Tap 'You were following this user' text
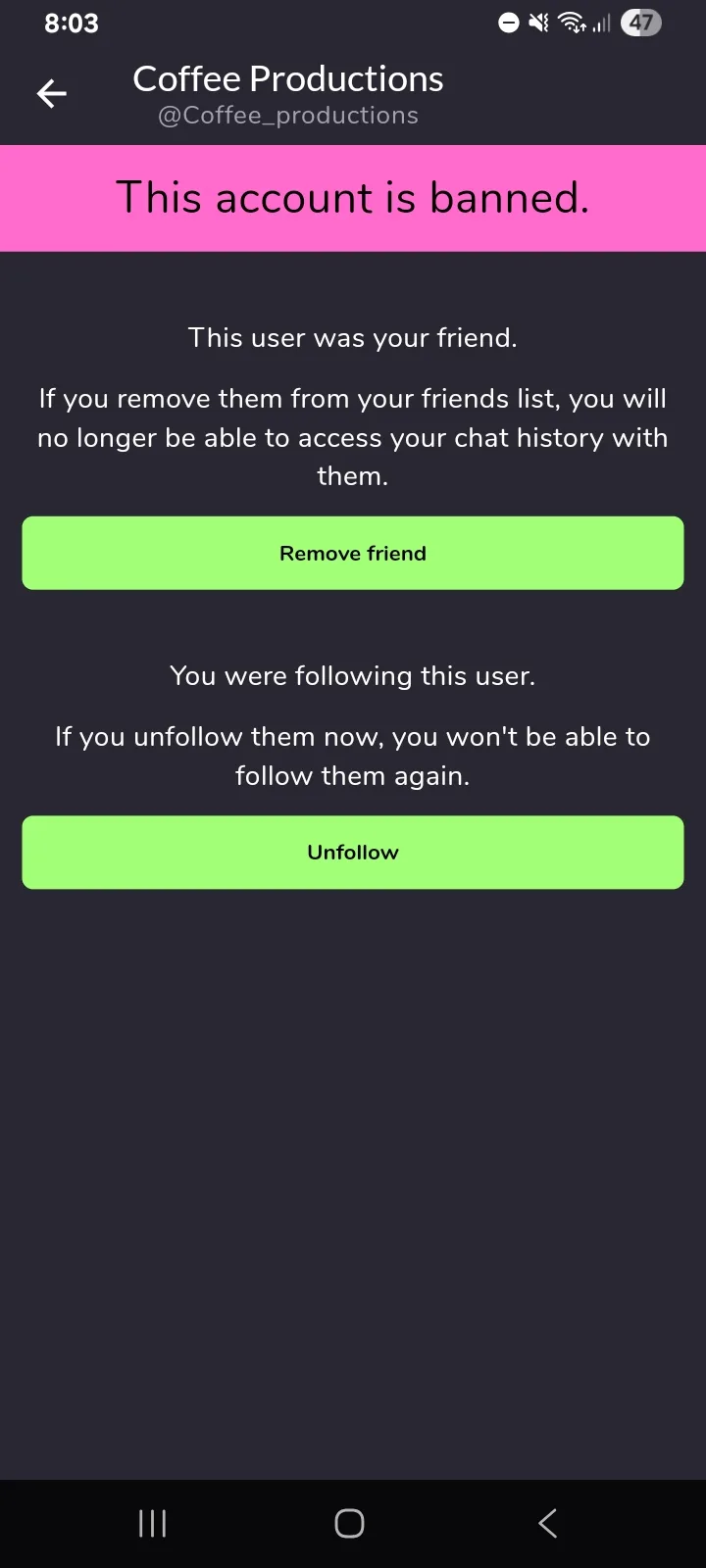Image resolution: width=706 pixels, height=1568 pixels. click(x=353, y=676)
